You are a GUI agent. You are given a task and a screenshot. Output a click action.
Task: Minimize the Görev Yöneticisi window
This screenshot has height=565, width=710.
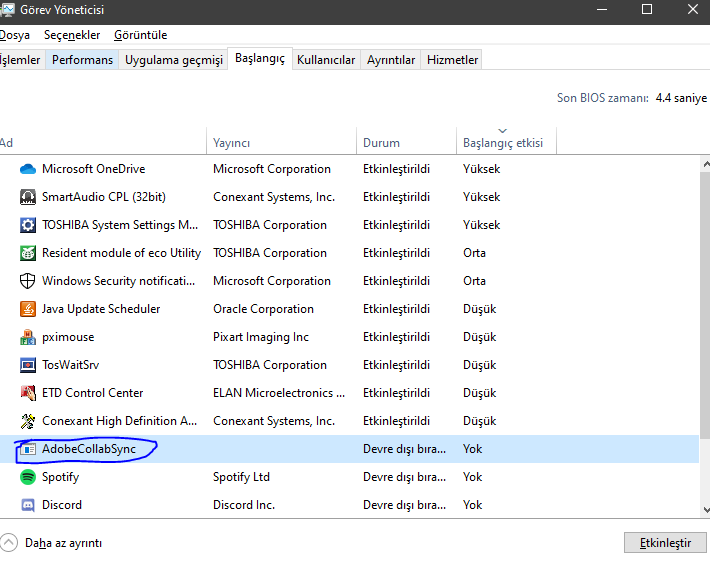click(602, 10)
